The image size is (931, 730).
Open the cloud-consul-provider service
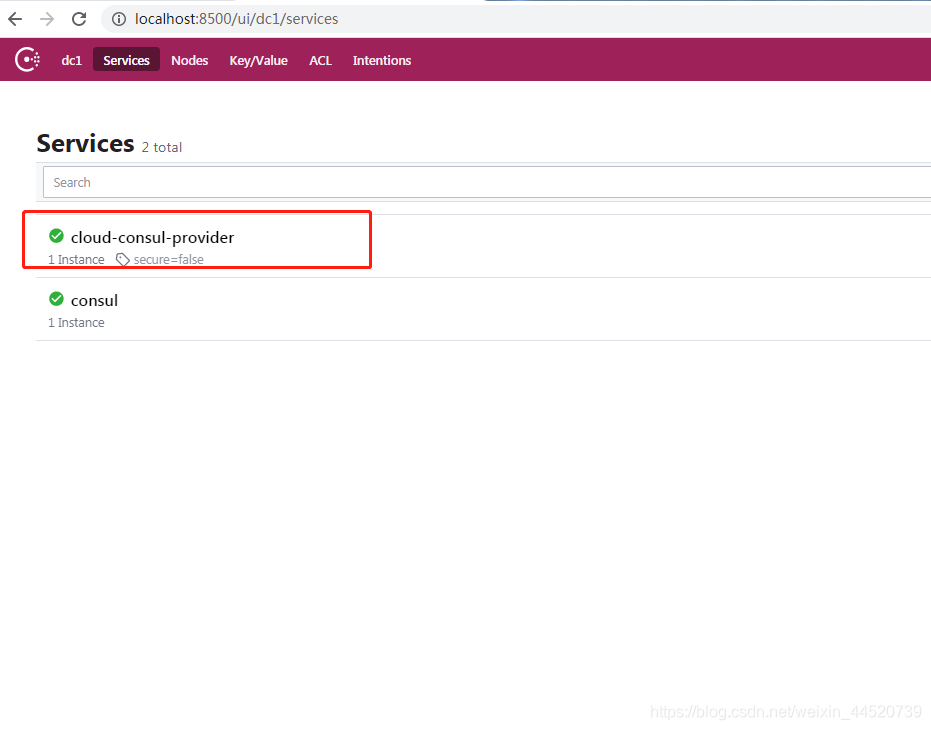(152, 237)
